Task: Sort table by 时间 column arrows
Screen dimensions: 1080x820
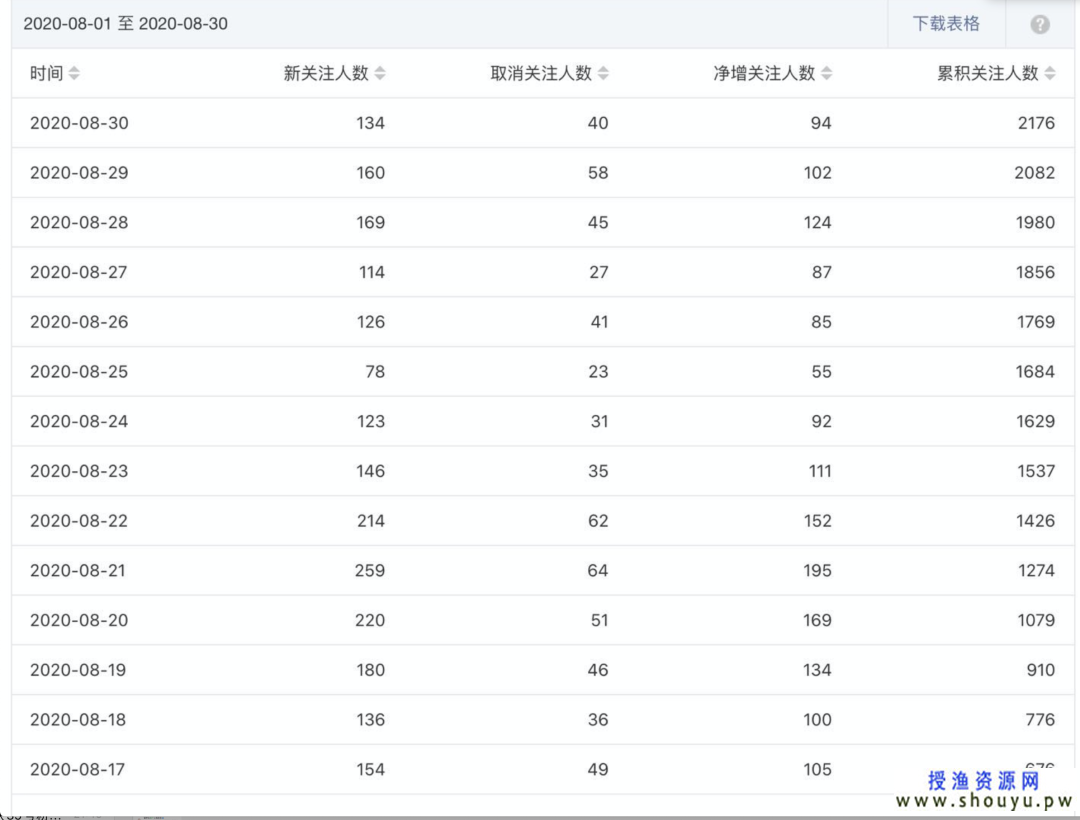Action: [x=75, y=73]
